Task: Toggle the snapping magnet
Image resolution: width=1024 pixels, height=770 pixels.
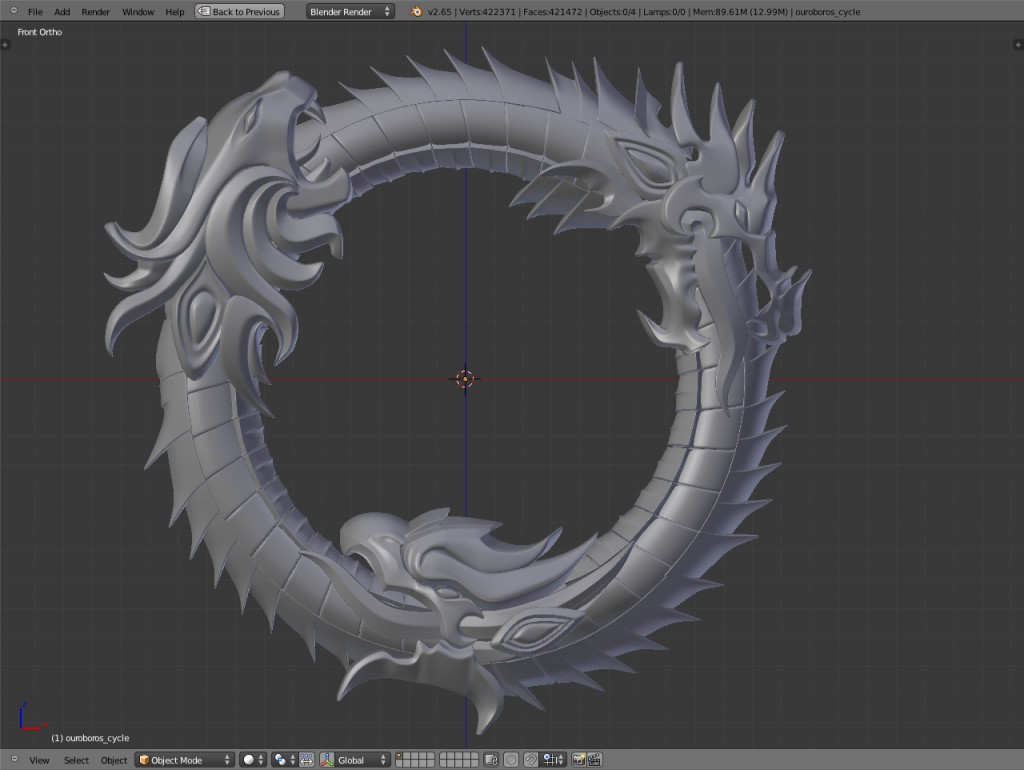Action: click(x=529, y=759)
